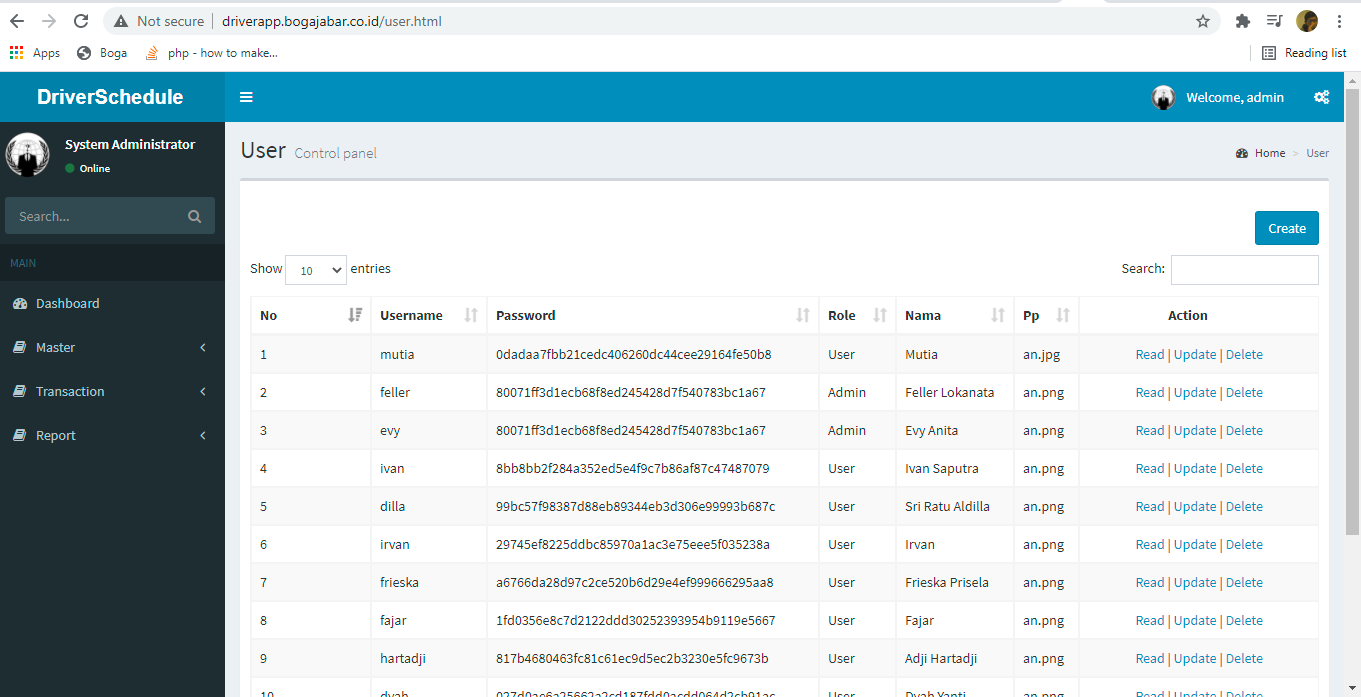The image size is (1361, 697).
Task: Click the Home breadcrumb dashboard icon
Action: (x=1242, y=153)
